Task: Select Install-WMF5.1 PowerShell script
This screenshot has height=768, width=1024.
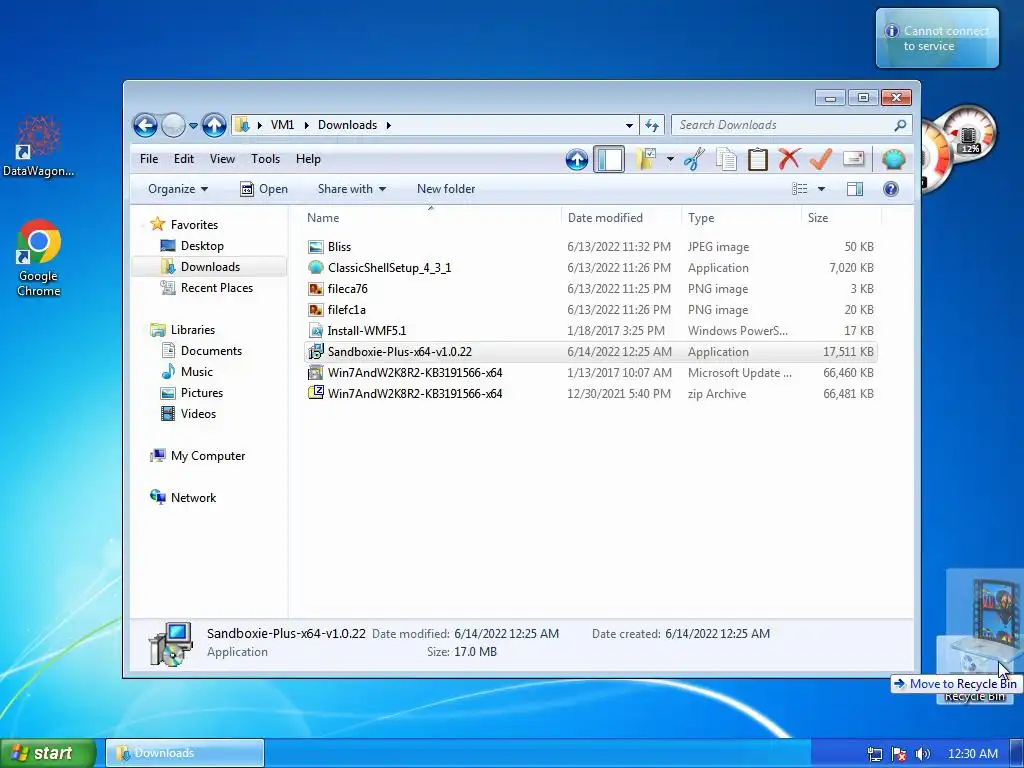Action: point(591,330)
